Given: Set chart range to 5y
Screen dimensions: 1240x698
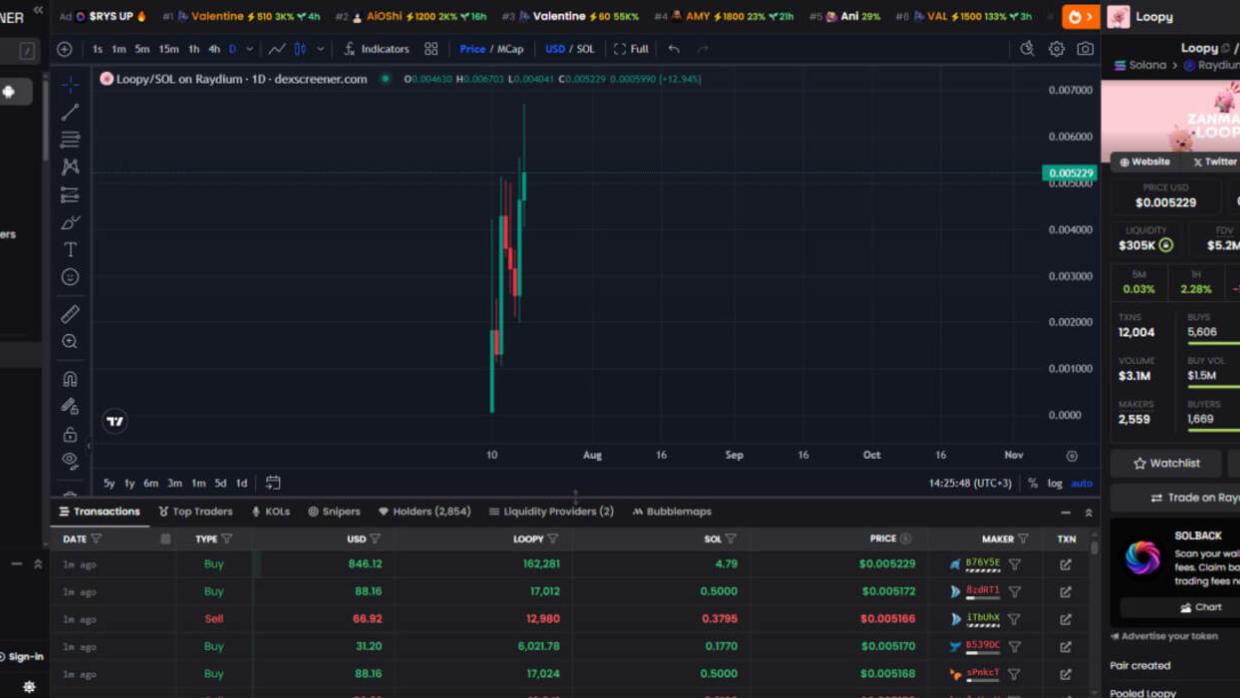Looking at the screenshot, I should tap(109, 483).
